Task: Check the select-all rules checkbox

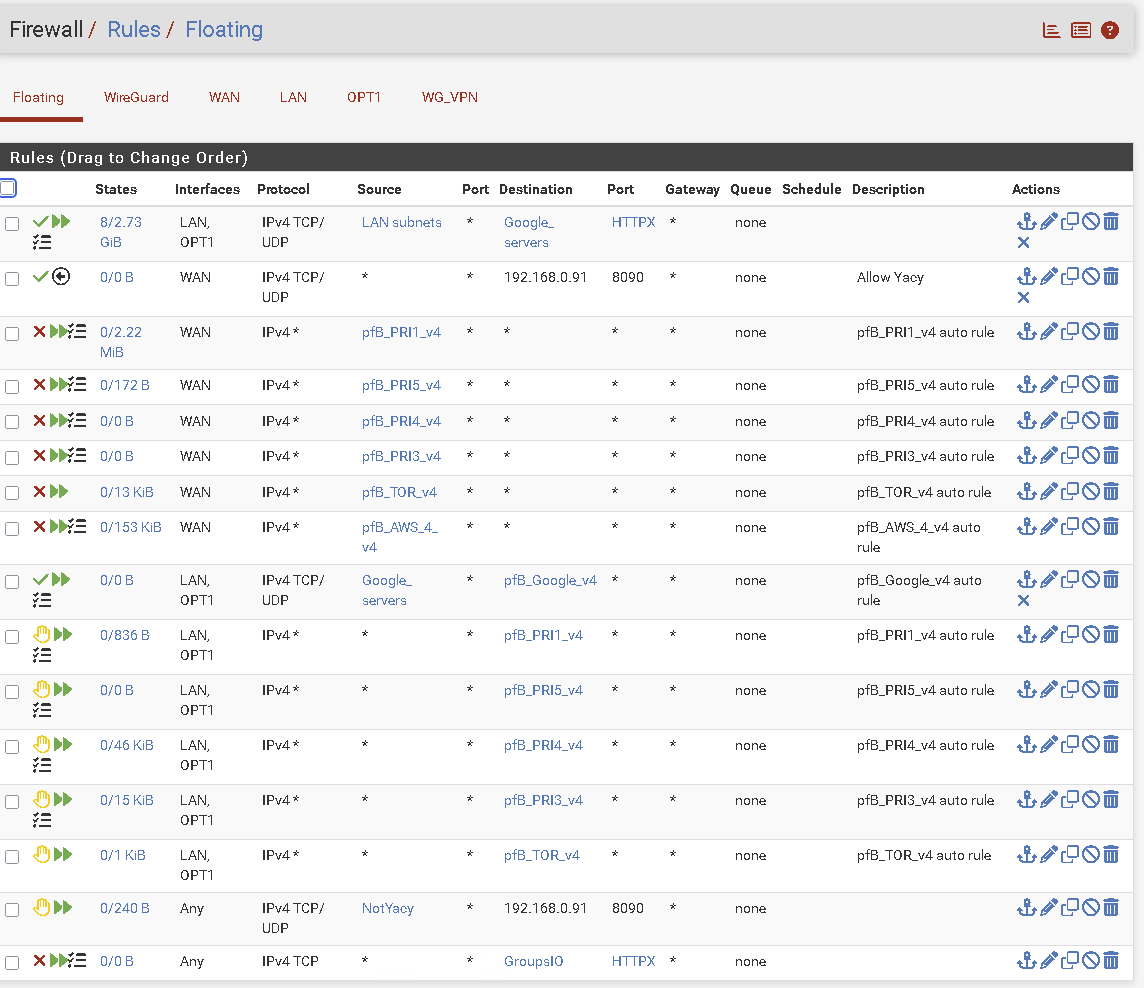Action: pyautogui.click(x=8, y=188)
